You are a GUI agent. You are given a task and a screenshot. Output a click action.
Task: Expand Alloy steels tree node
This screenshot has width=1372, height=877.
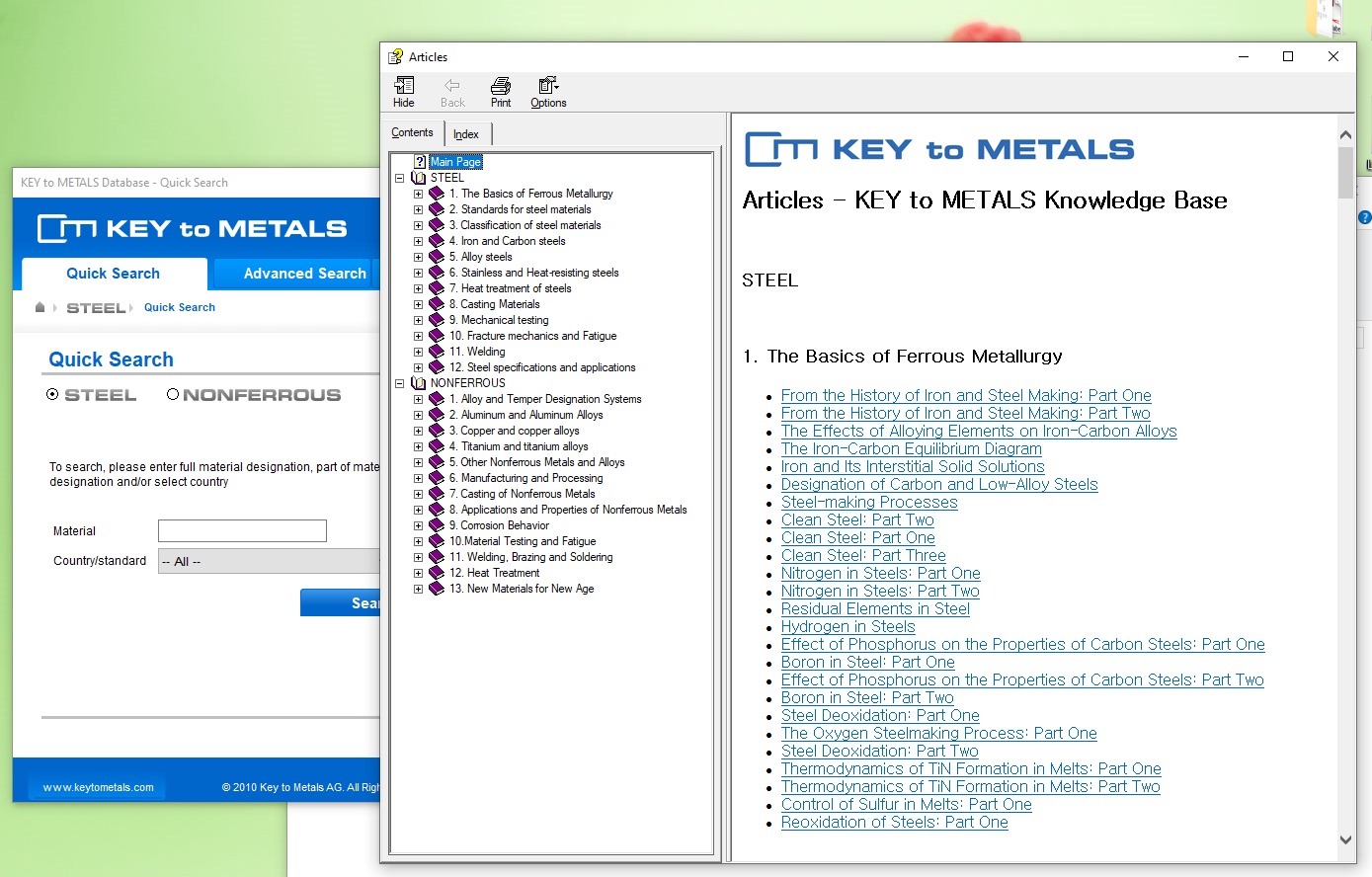tap(418, 257)
